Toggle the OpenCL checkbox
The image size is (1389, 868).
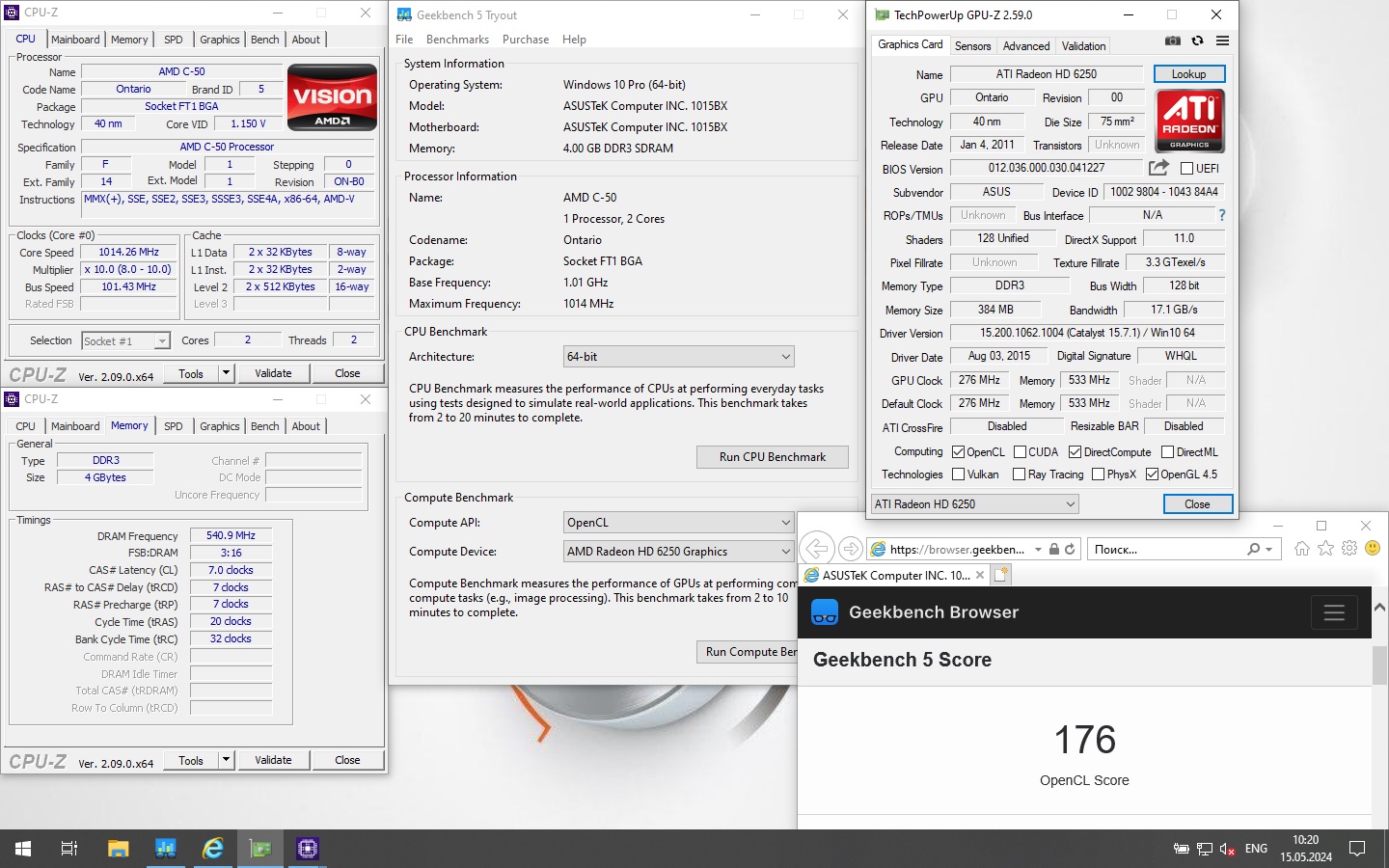pos(958,451)
